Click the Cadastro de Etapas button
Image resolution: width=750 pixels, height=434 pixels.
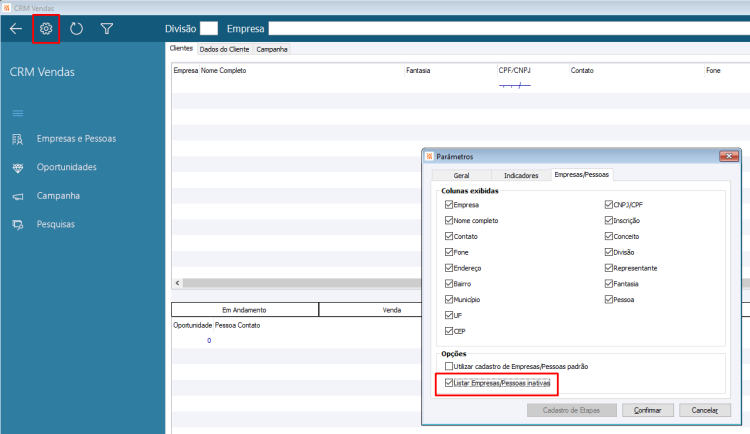pyautogui.click(x=571, y=410)
